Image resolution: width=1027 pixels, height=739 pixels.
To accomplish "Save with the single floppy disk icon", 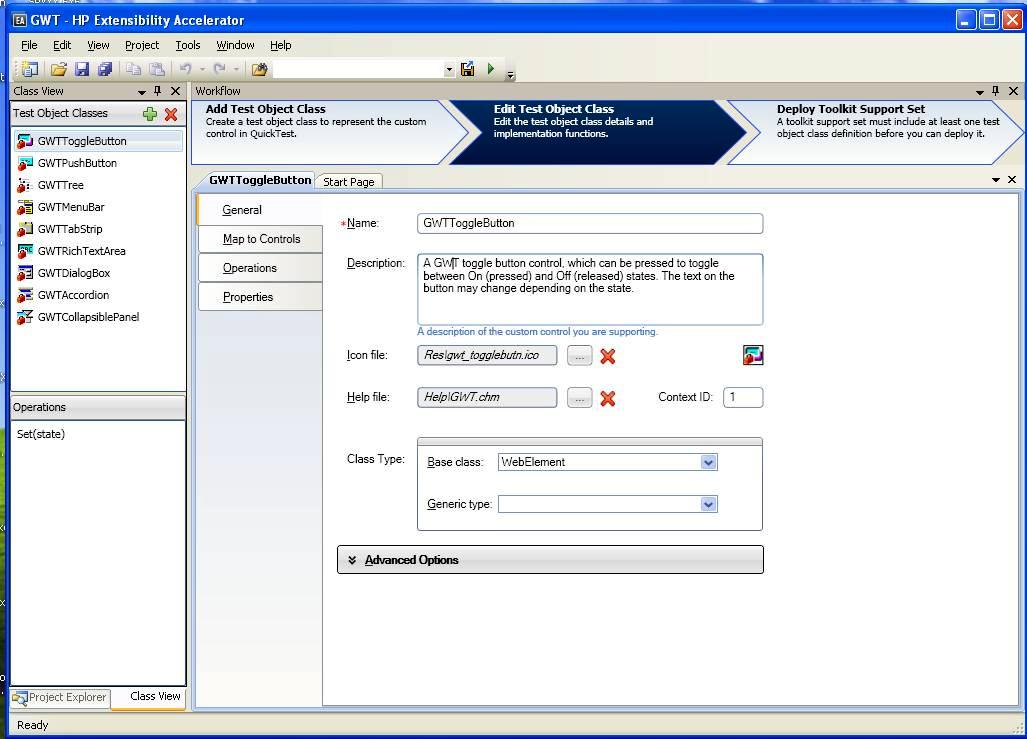I will (82, 69).
